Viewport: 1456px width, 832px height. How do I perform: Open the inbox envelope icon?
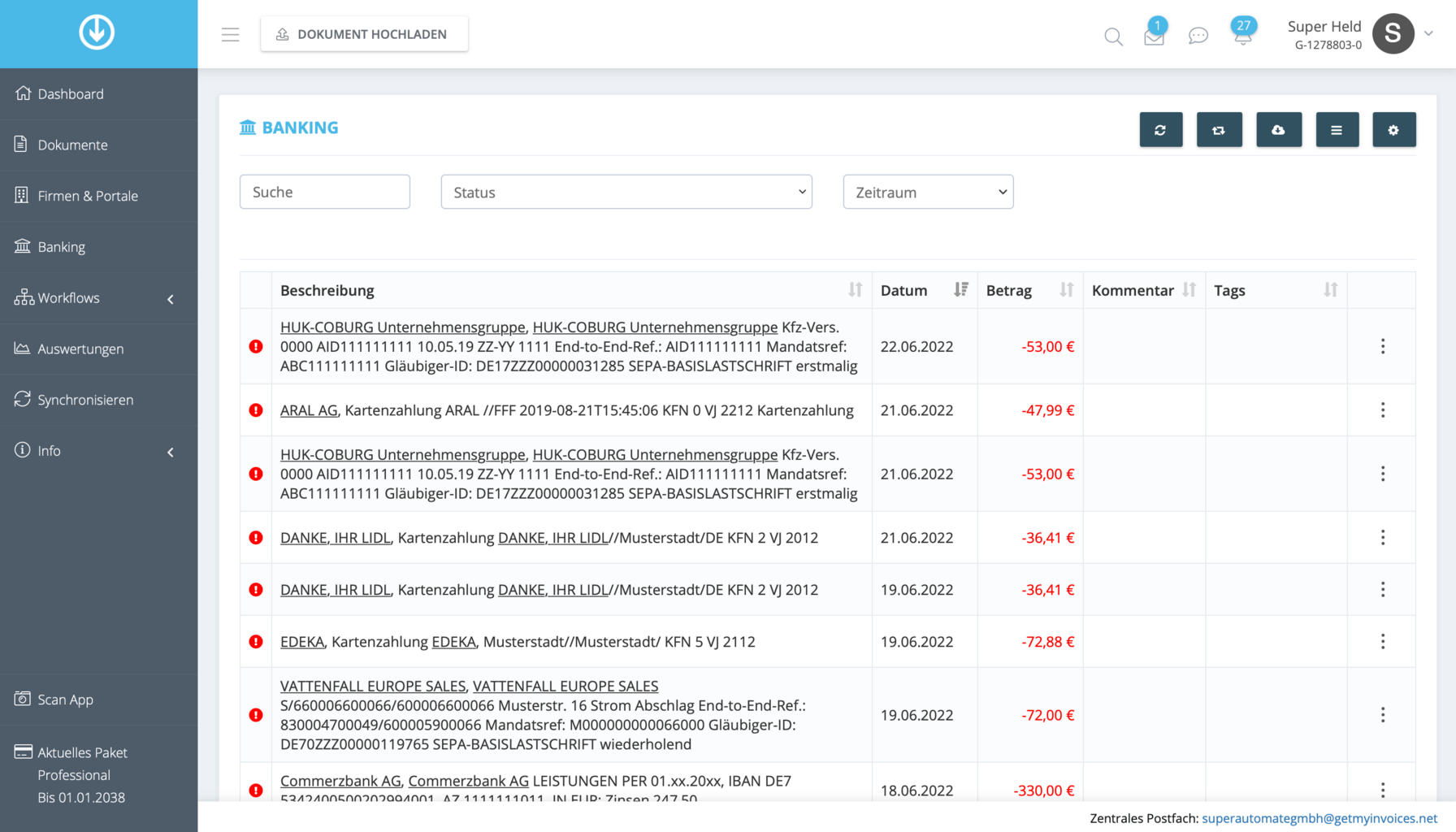pos(1154,37)
